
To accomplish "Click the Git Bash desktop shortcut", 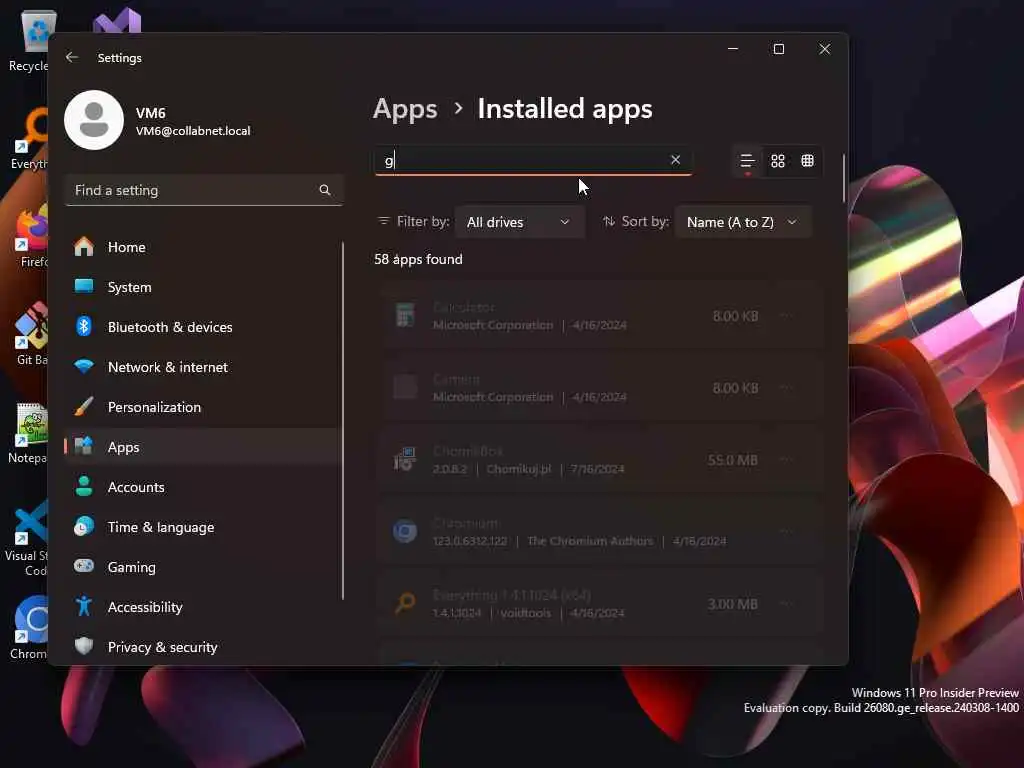I will [31, 334].
